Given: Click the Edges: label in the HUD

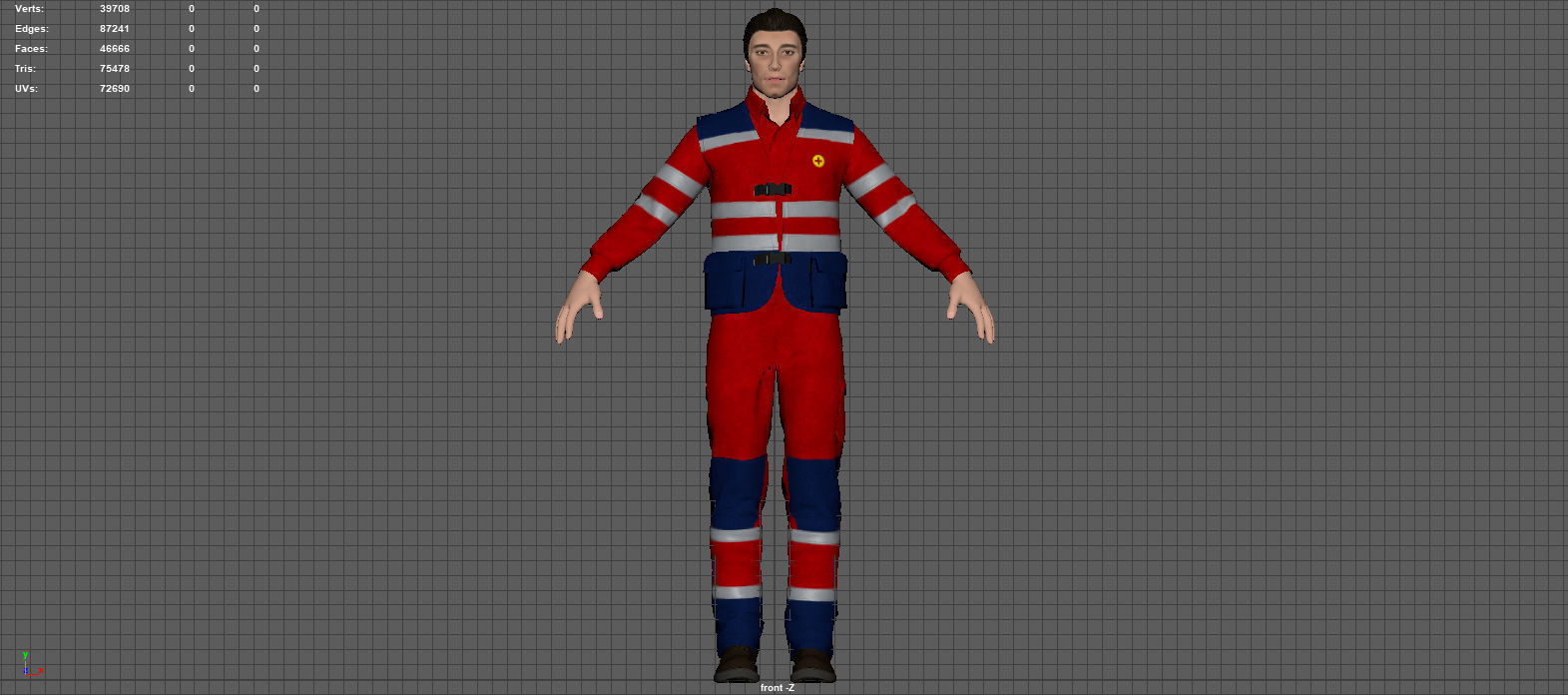Looking at the screenshot, I should (x=32, y=29).
